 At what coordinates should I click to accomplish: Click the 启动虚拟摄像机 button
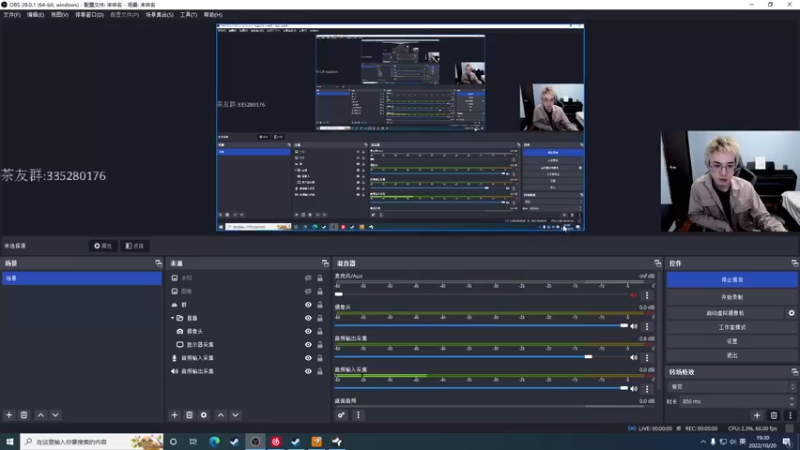(725, 313)
